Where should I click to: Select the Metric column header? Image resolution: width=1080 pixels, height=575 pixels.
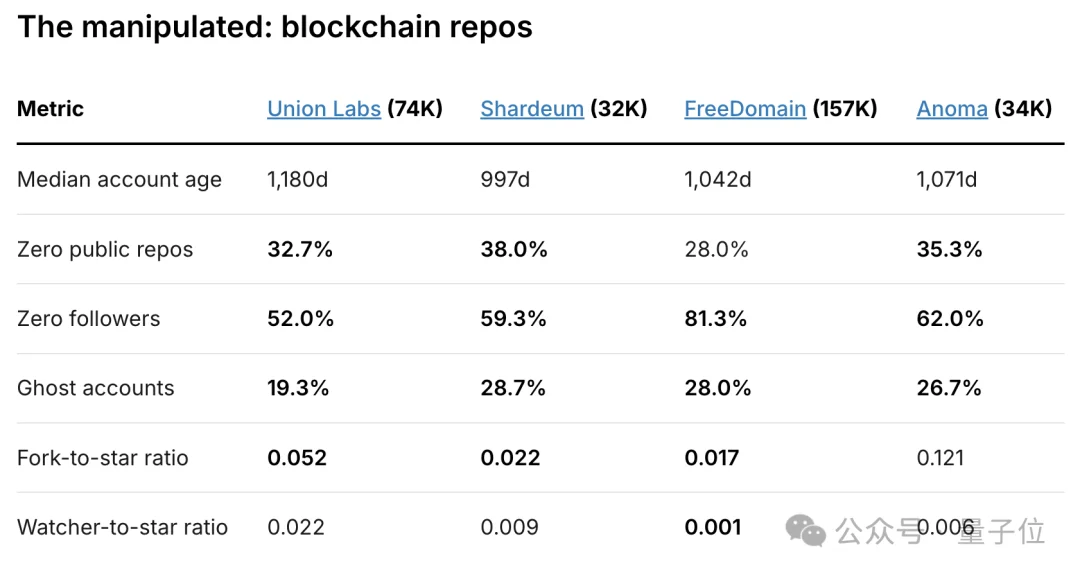(x=50, y=109)
